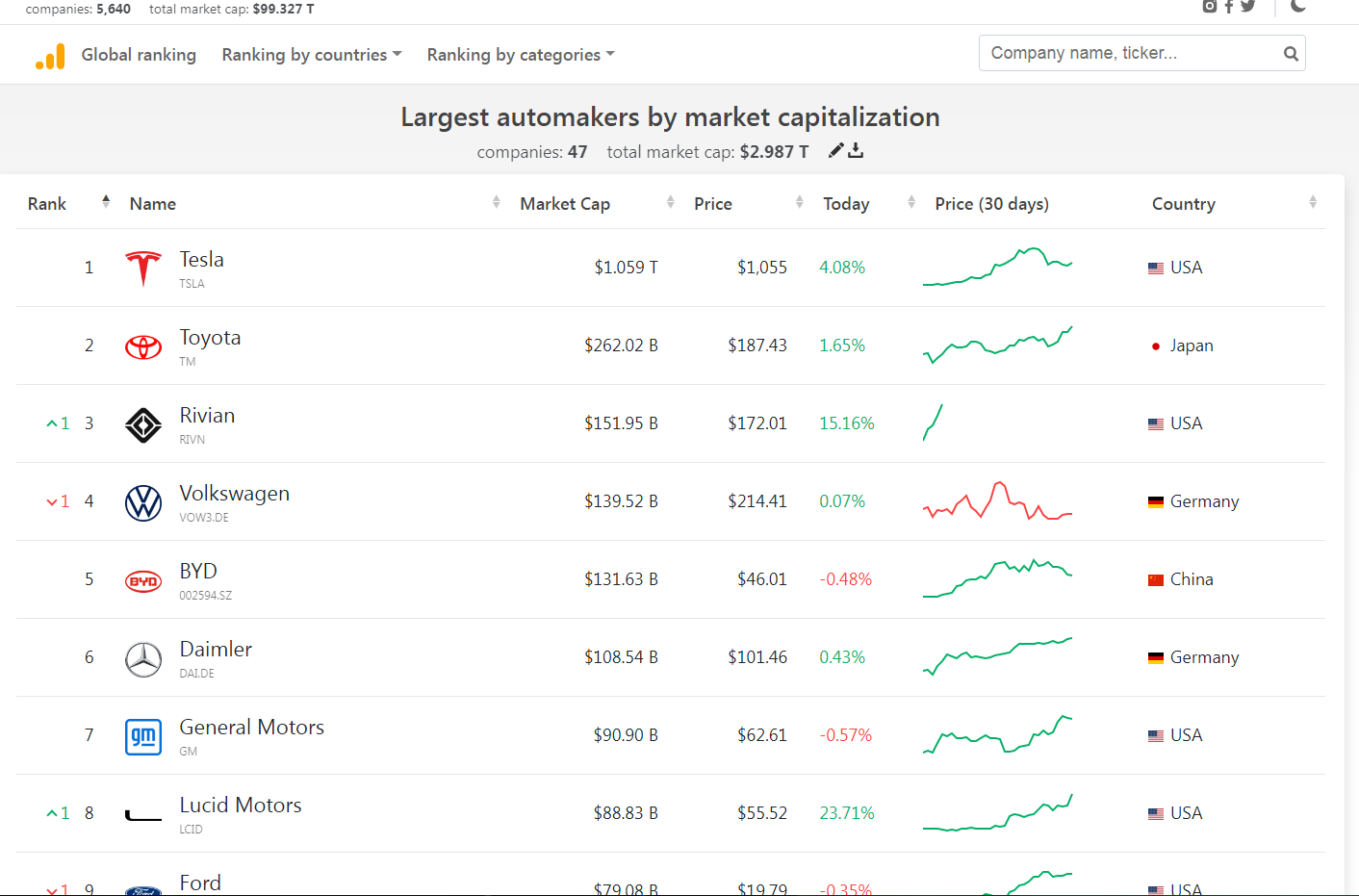The width and height of the screenshot is (1359, 896).
Task: Click the USA flag in Rivian row
Action: 1156,424
